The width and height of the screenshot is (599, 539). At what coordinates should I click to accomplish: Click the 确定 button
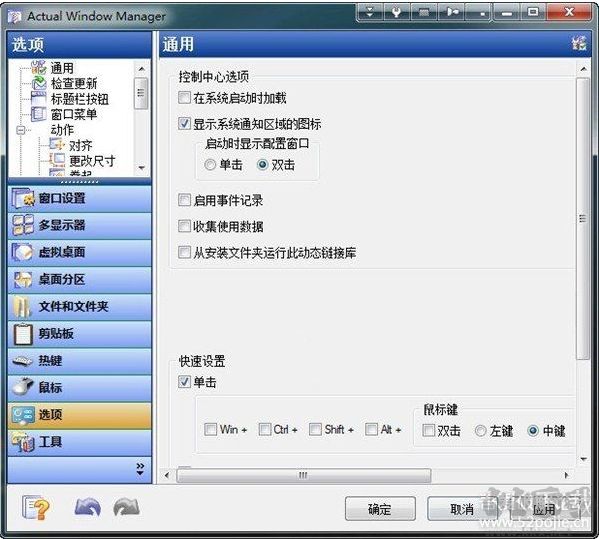coord(380,508)
